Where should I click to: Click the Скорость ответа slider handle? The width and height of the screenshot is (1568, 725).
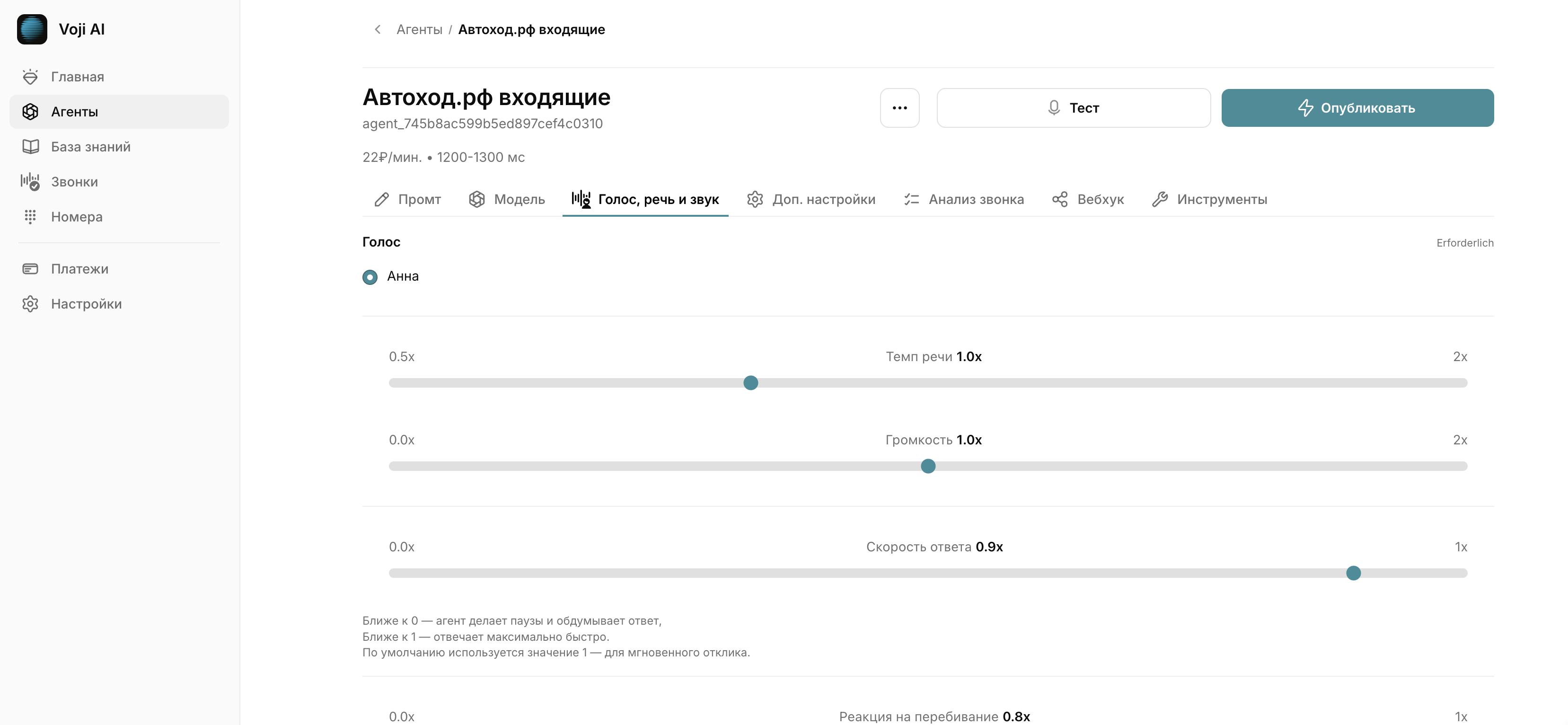coord(1353,573)
